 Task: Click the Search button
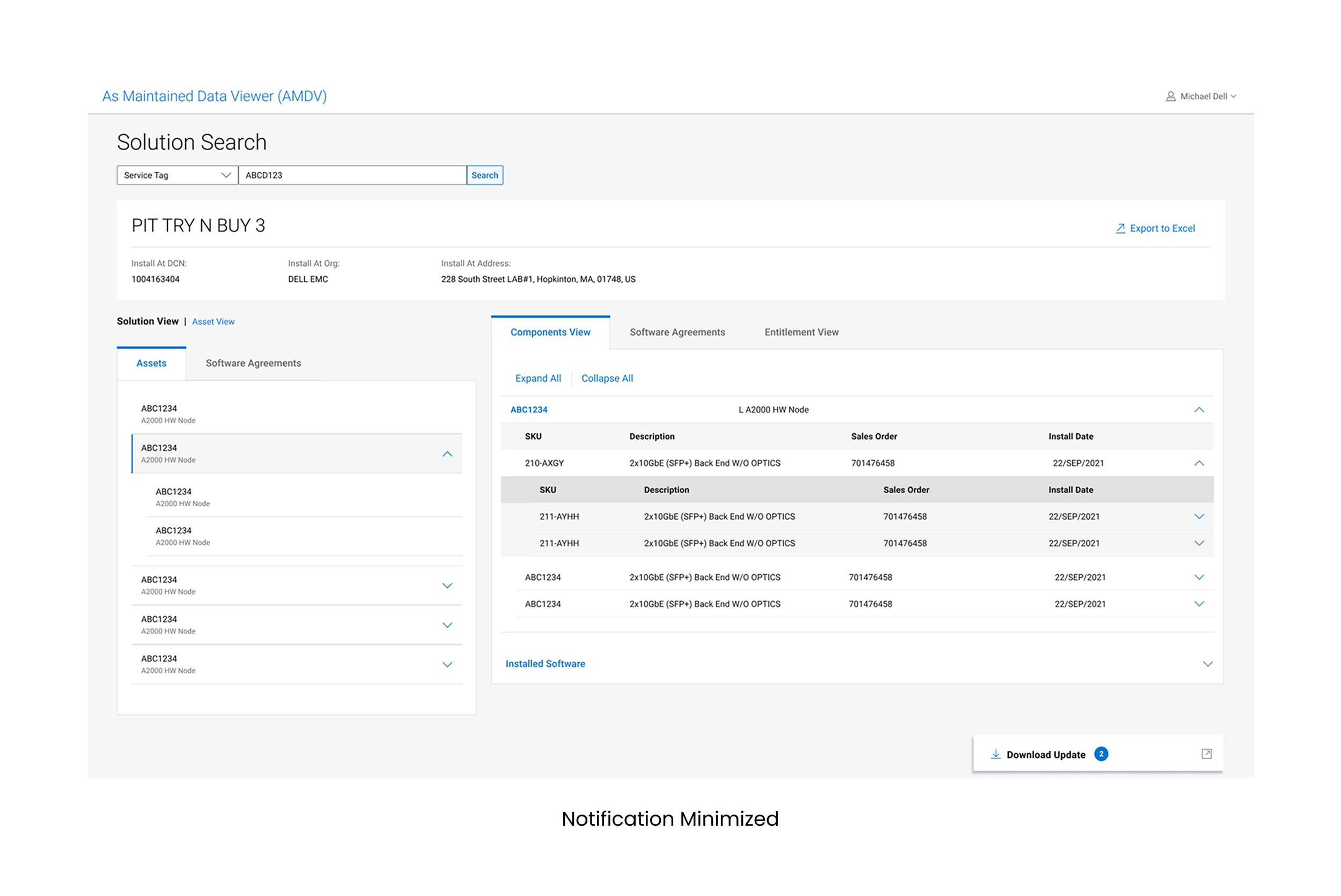point(485,175)
